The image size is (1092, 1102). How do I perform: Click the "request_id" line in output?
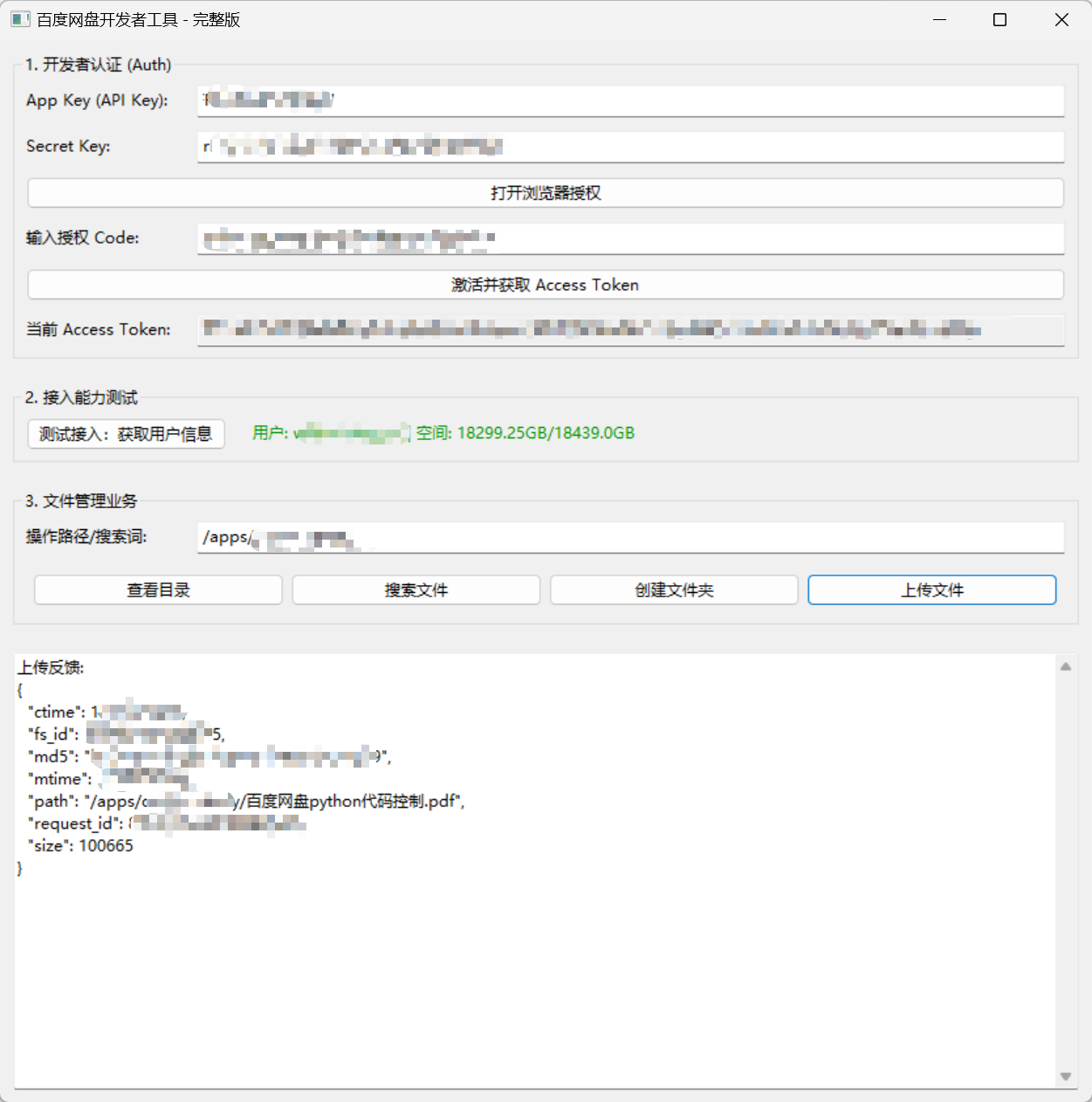(166, 823)
